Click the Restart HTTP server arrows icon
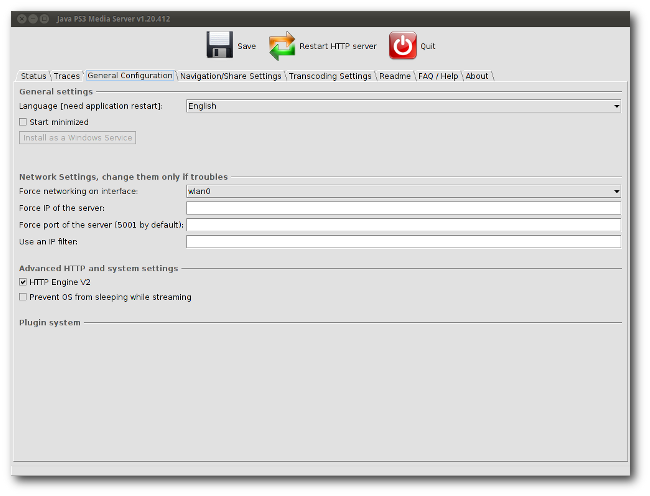 (282, 46)
